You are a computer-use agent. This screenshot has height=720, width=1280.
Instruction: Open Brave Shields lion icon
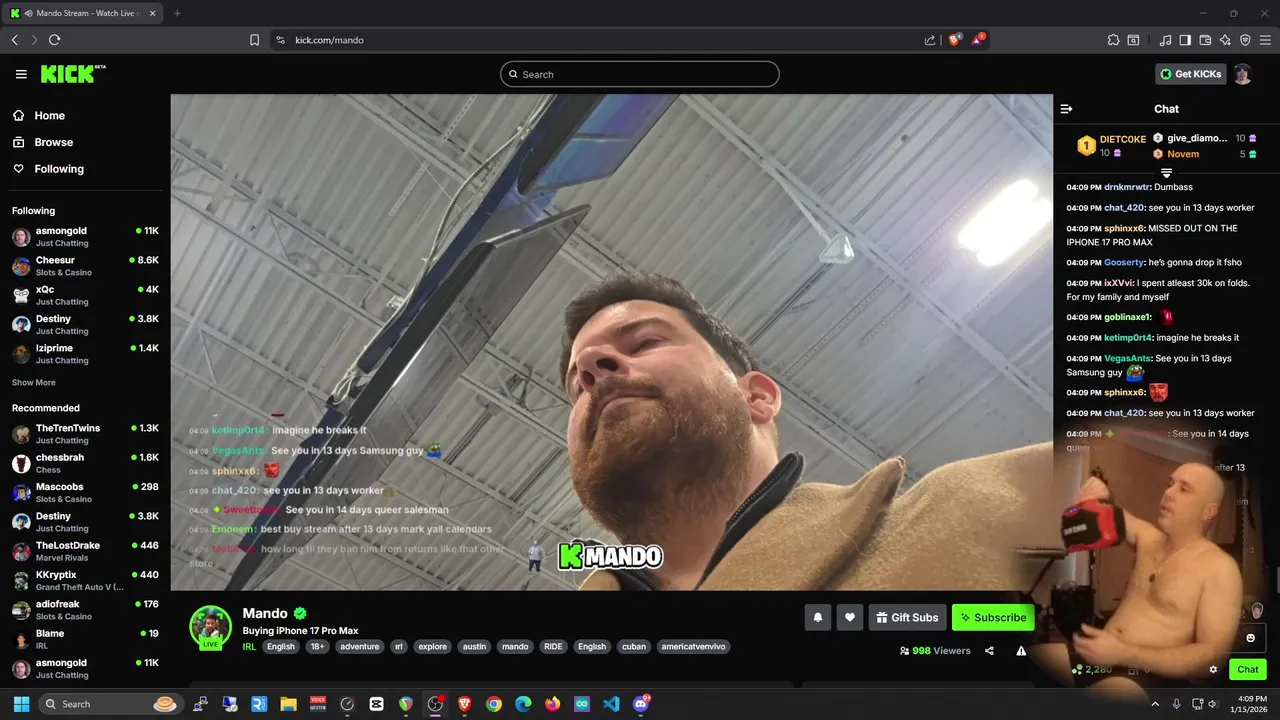954,40
